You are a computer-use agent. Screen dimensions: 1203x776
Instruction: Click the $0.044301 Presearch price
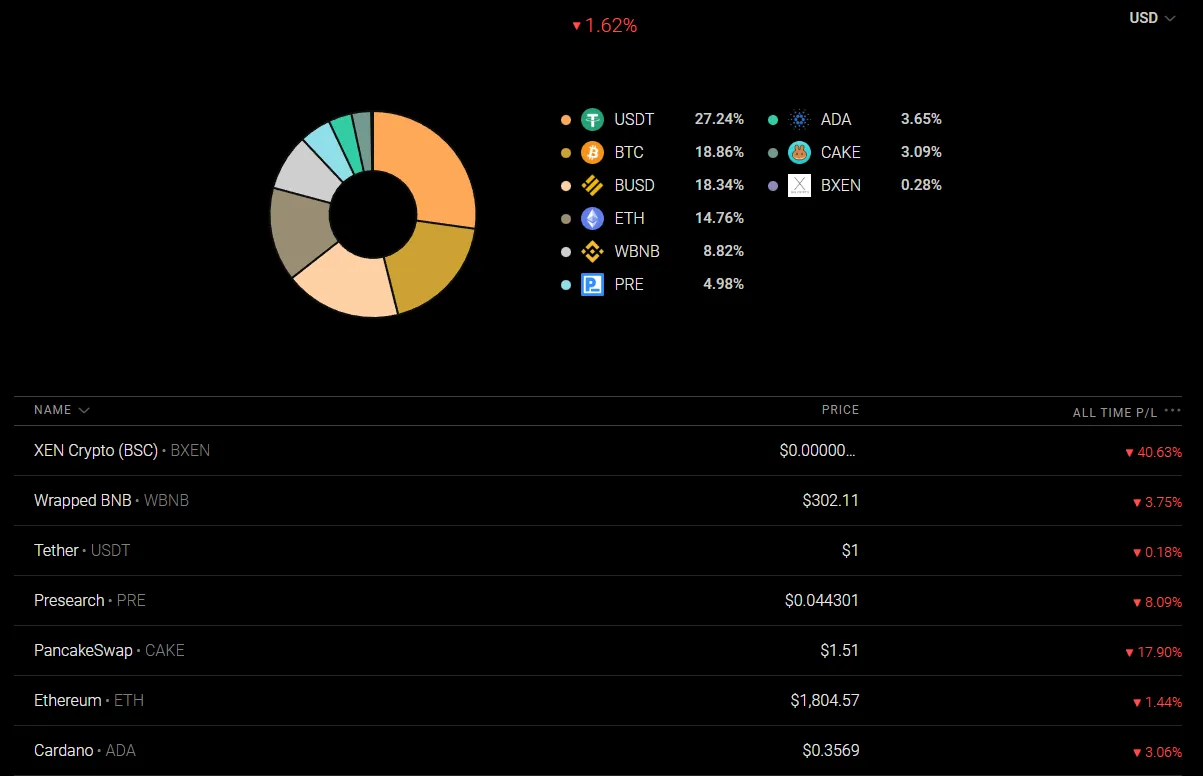(x=822, y=601)
